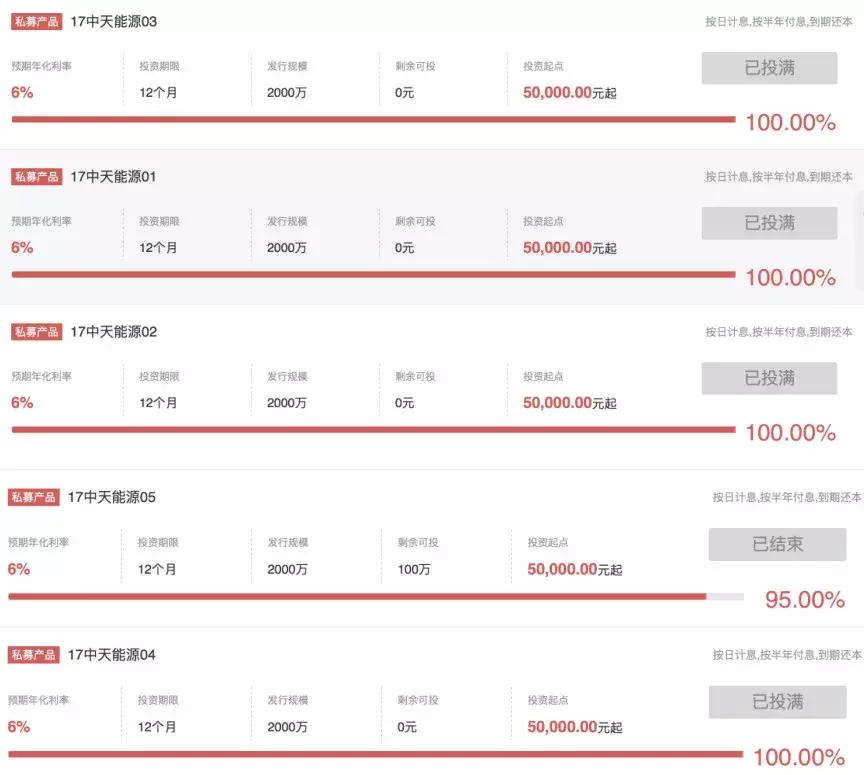
Task: Click the 50,000.00元起 amount for 17中天能源02
Action: [569, 403]
